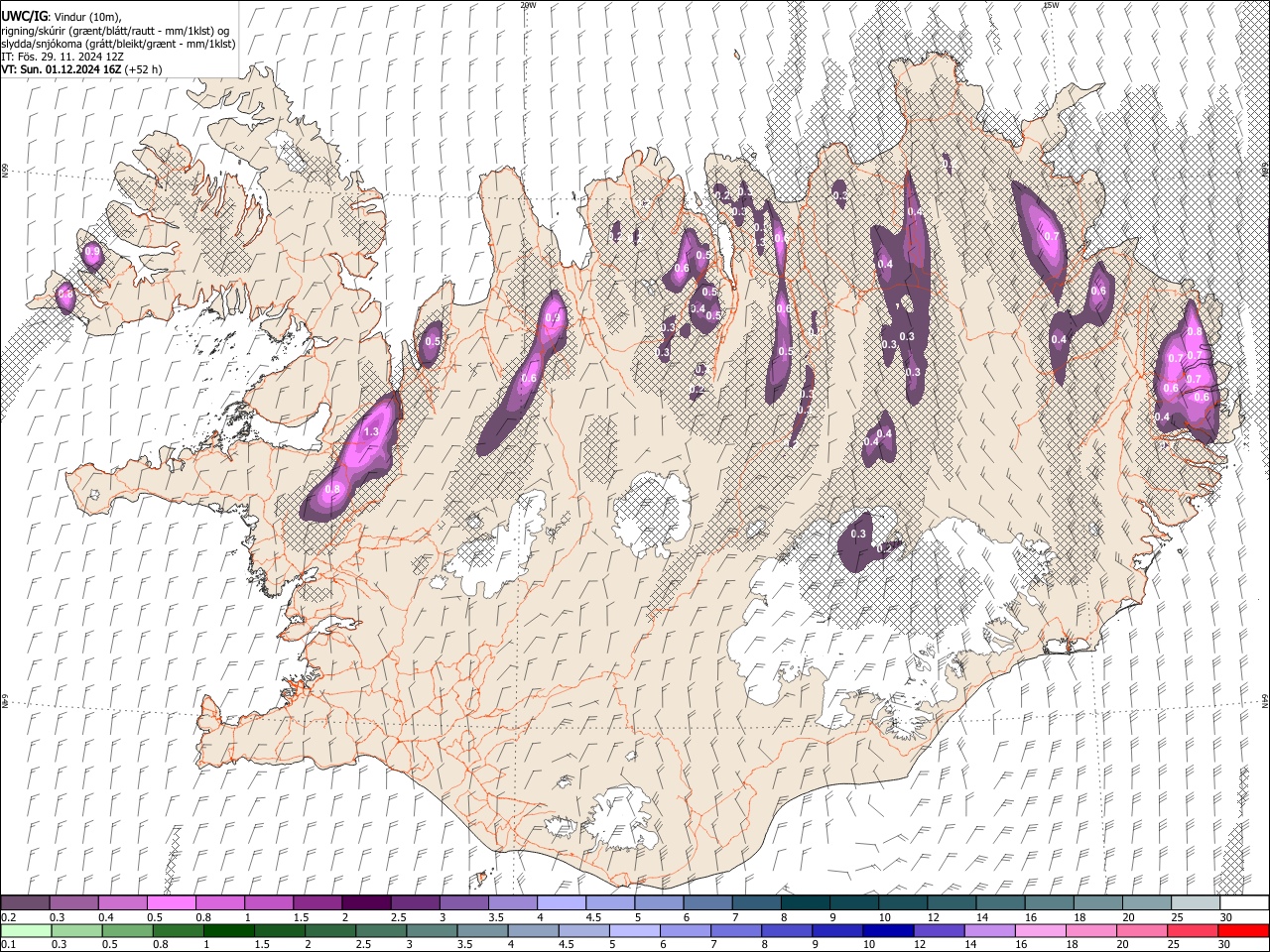The width and height of the screenshot is (1270, 952).
Task: Click the 'rigning/skúrir' description line in the header
Action: [x=117, y=31]
